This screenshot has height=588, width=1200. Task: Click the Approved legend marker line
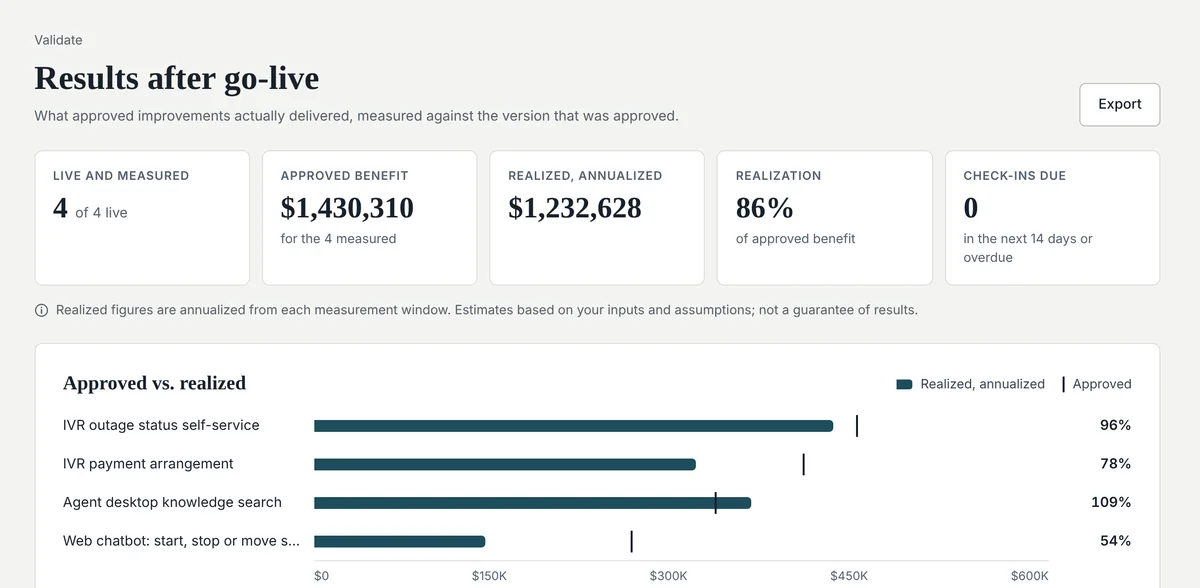pos(1063,384)
